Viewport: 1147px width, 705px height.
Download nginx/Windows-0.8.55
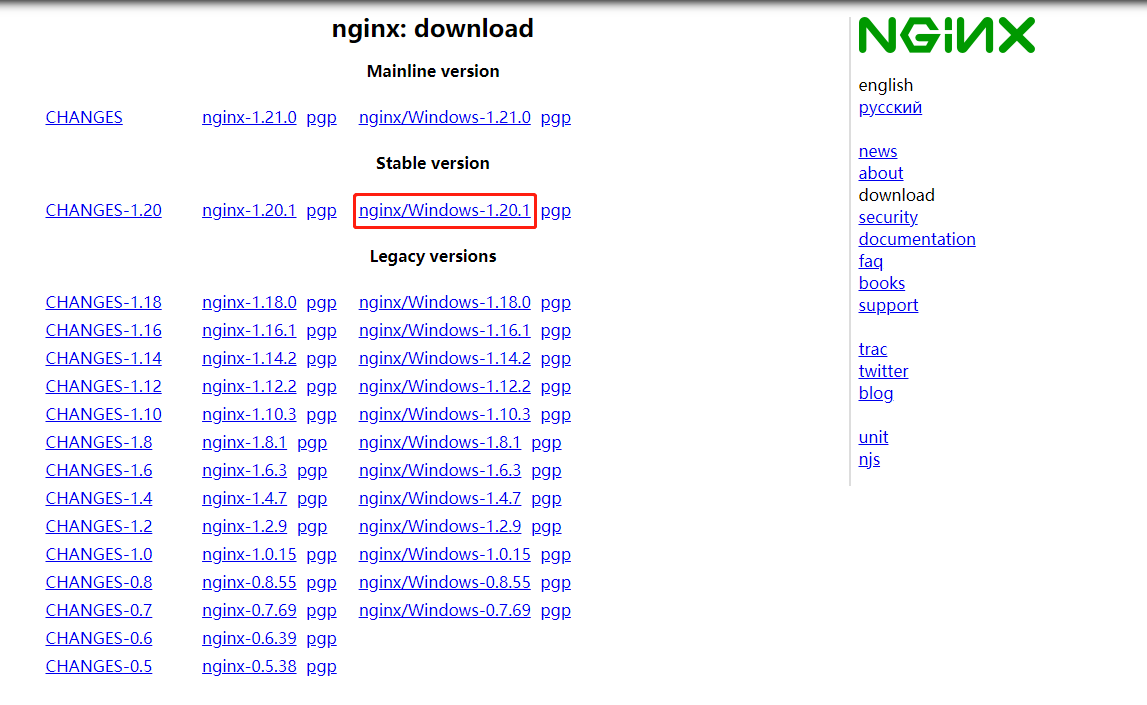(x=445, y=582)
